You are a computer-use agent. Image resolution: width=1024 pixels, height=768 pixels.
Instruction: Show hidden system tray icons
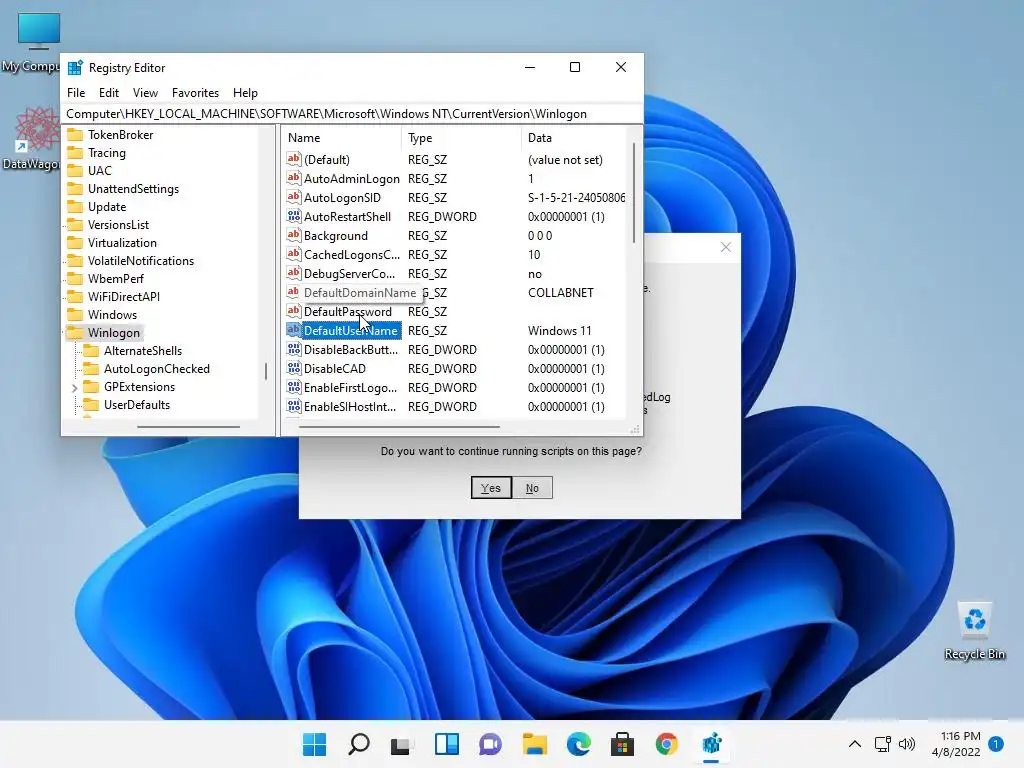click(x=854, y=744)
